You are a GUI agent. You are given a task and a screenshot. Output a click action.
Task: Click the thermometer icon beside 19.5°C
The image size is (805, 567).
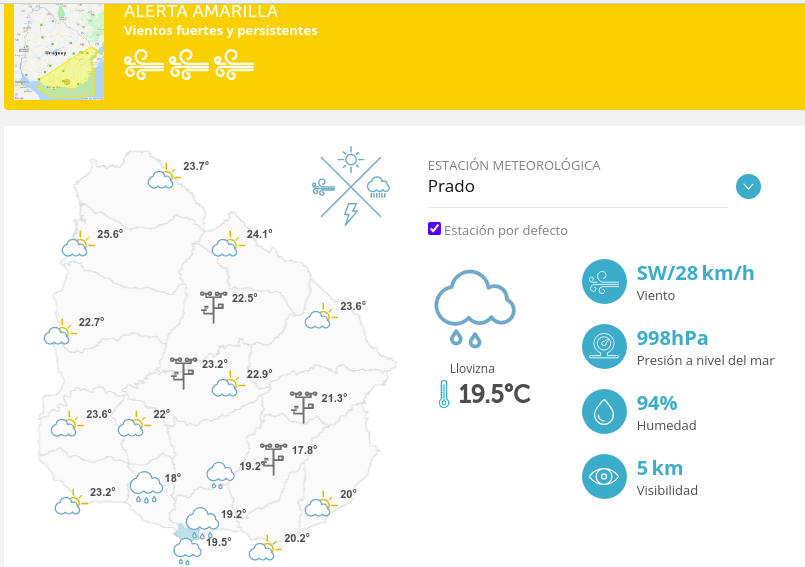tap(444, 394)
